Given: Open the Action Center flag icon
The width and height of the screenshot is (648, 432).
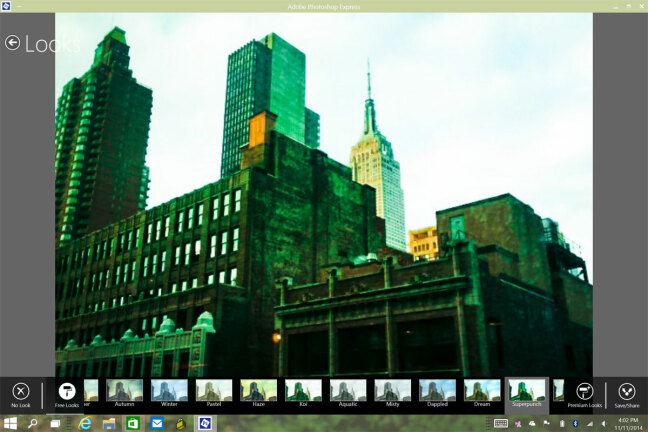Looking at the screenshot, I should tap(546, 423).
